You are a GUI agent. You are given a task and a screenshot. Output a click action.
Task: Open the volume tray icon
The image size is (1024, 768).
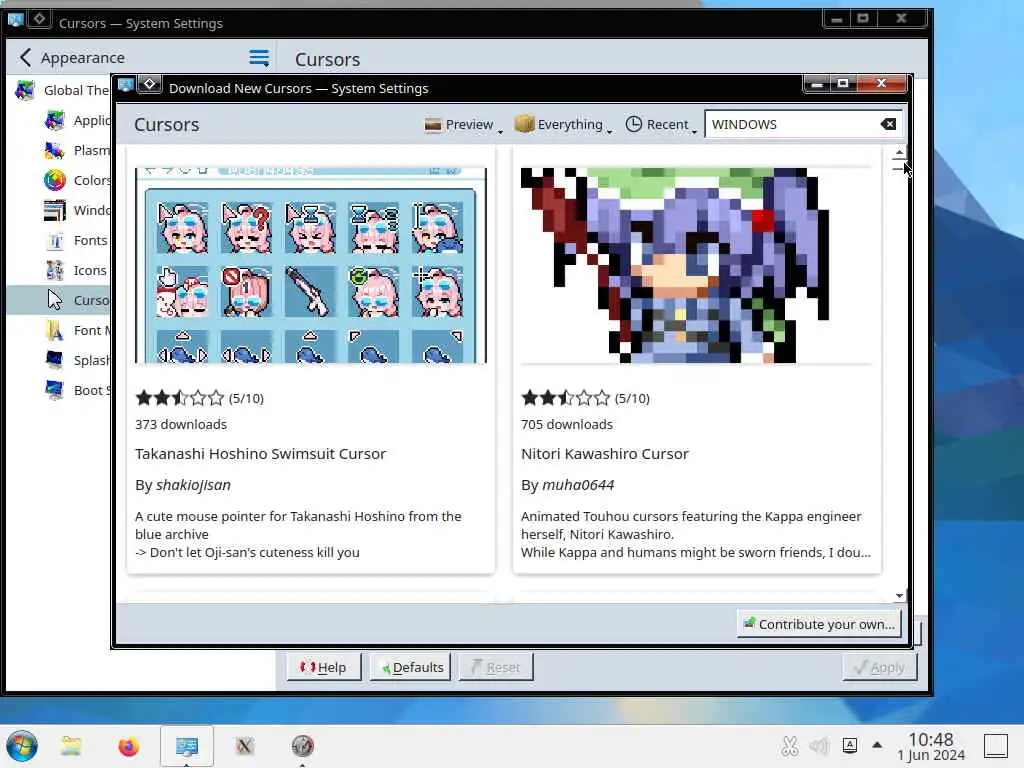click(x=819, y=745)
